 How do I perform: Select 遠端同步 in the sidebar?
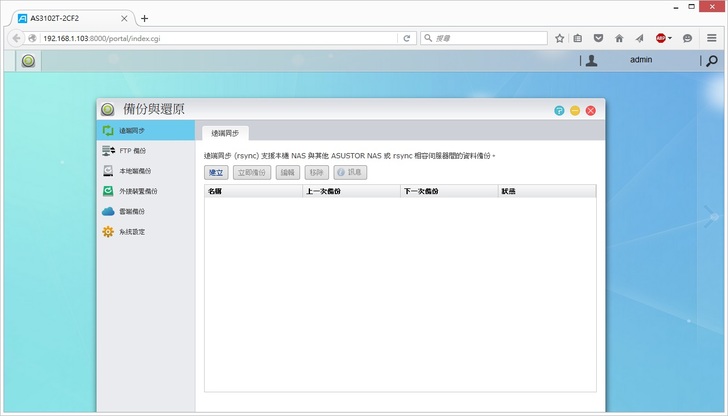[x=132, y=131]
